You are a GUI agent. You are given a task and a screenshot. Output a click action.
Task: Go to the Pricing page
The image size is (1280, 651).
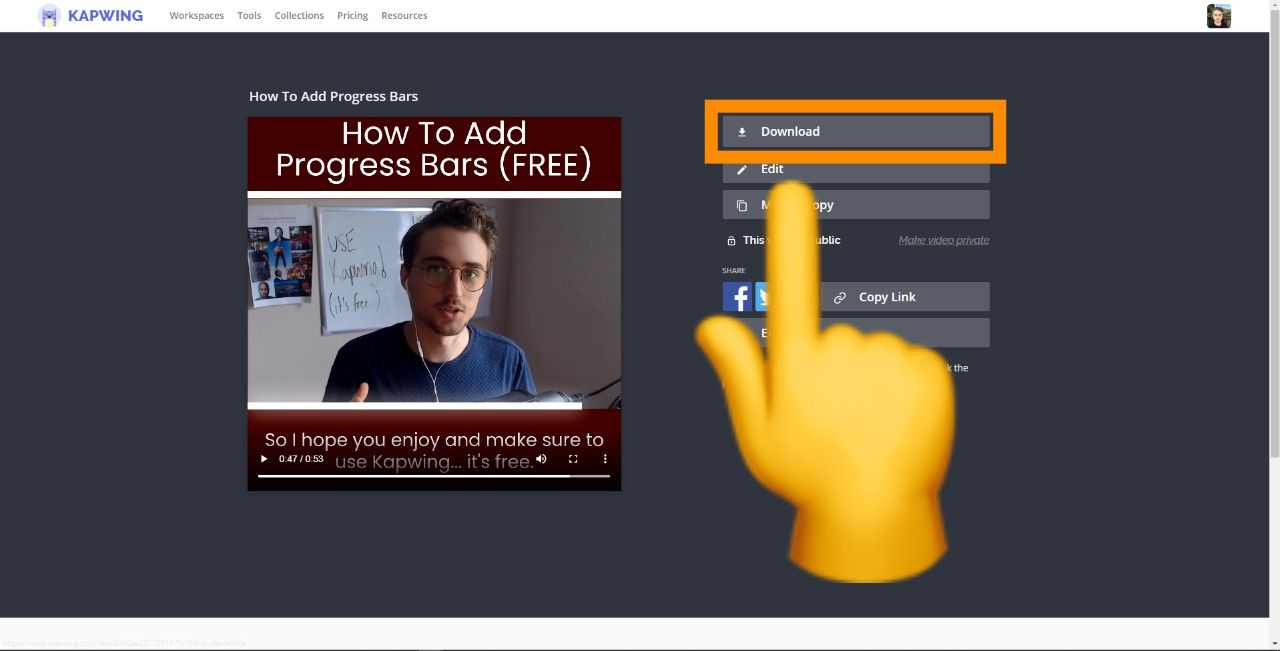click(352, 16)
